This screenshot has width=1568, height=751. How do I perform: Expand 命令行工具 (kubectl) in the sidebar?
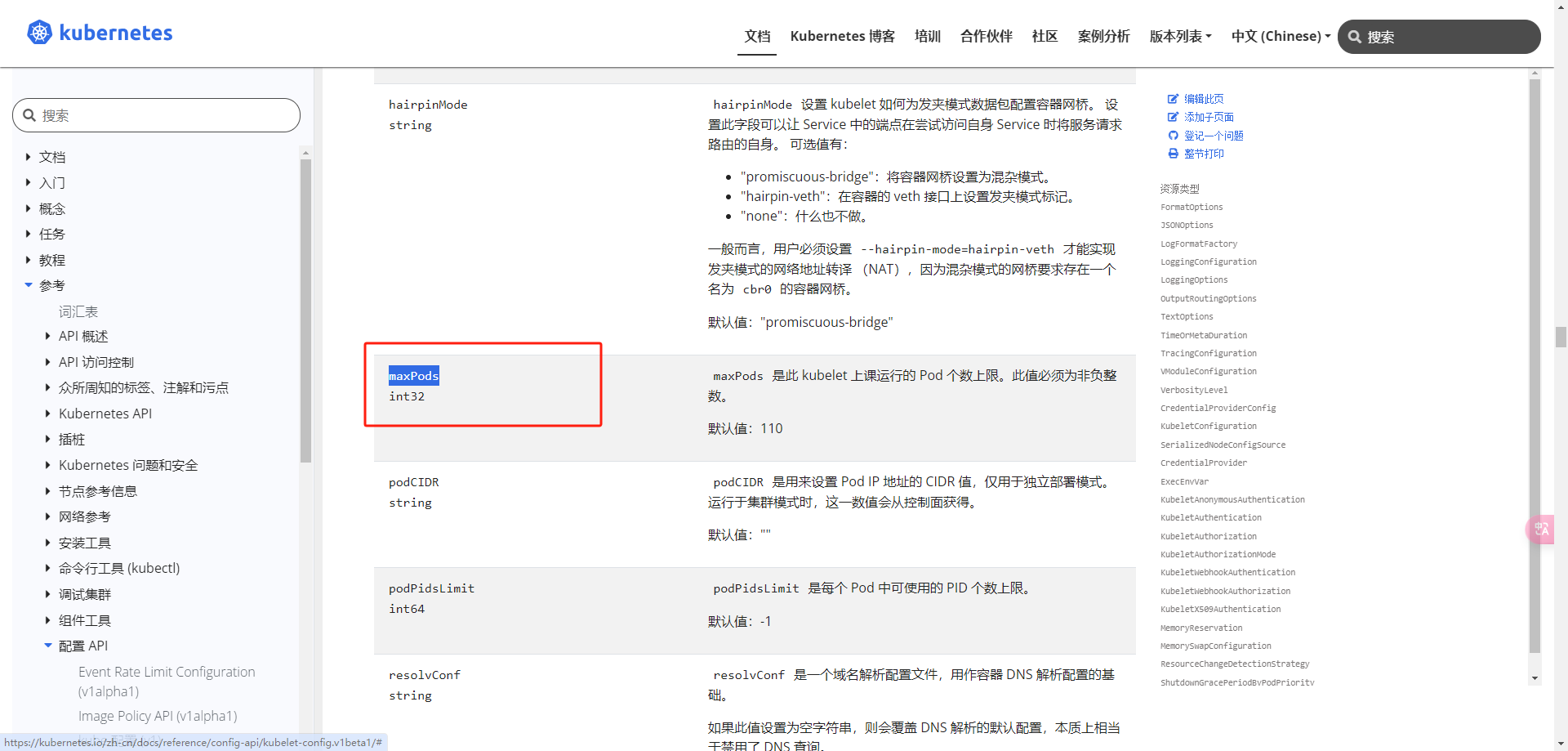click(x=47, y=569)
